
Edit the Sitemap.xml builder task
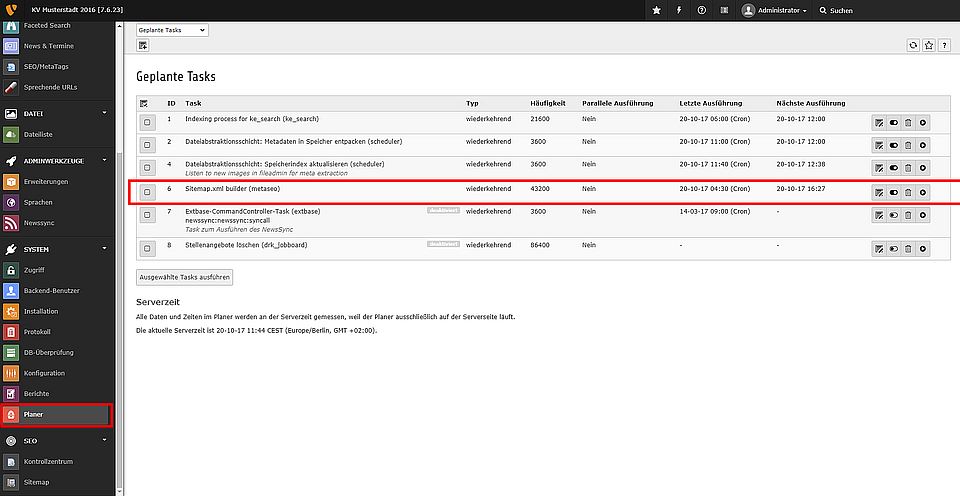pyautogui.click(x=879, y=191)
